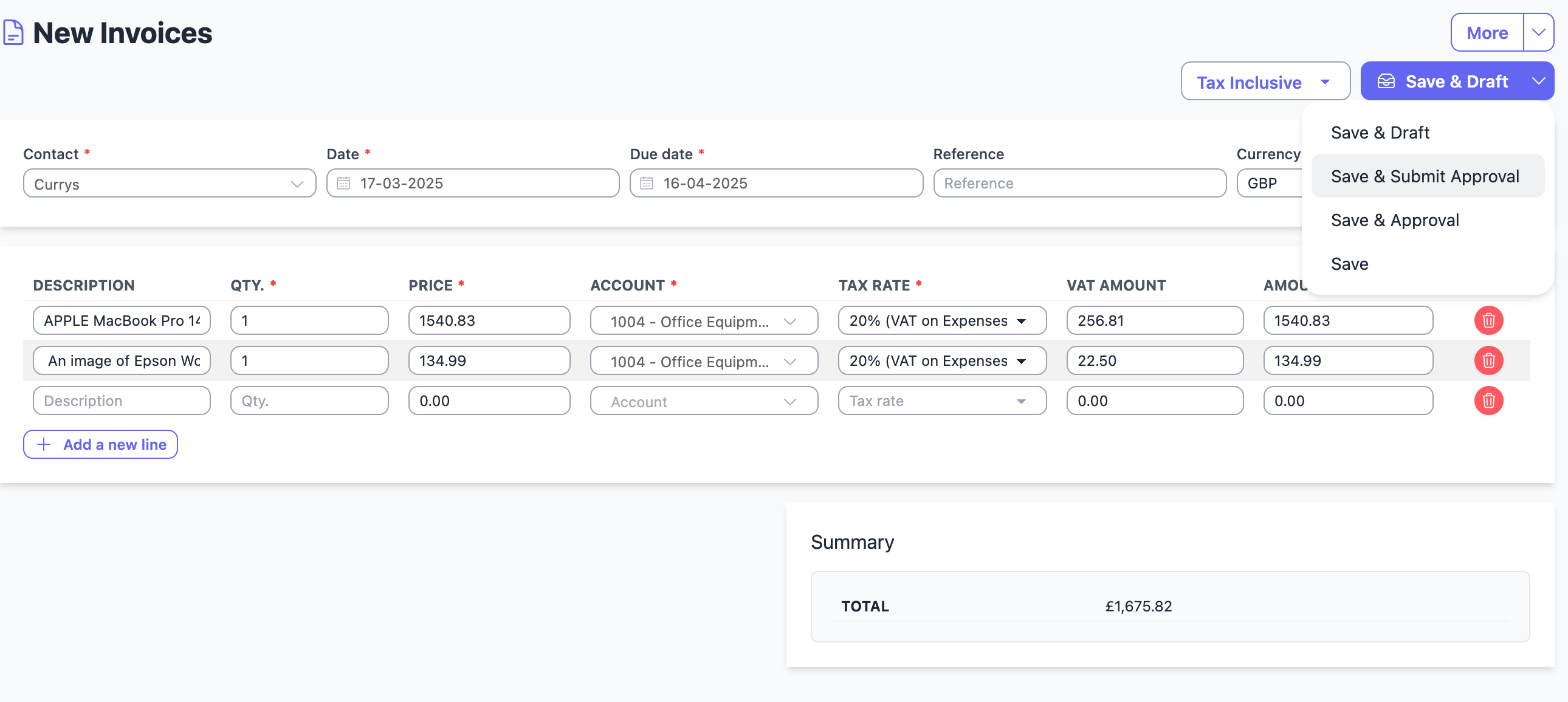
Task: Click the TAX RATE column header
Action: (x=874, y=285)
